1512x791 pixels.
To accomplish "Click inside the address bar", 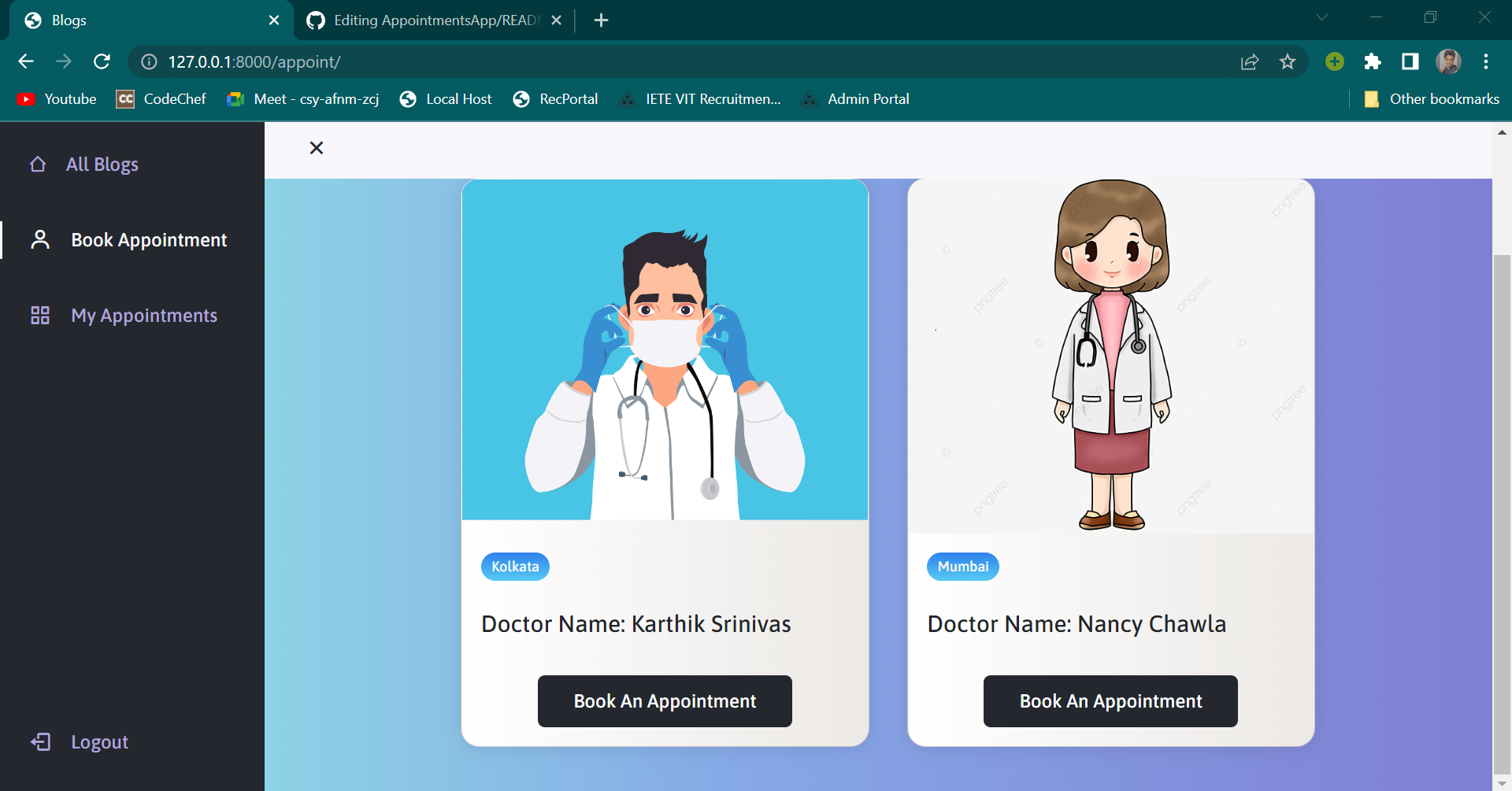I will [x=551, y=61].
